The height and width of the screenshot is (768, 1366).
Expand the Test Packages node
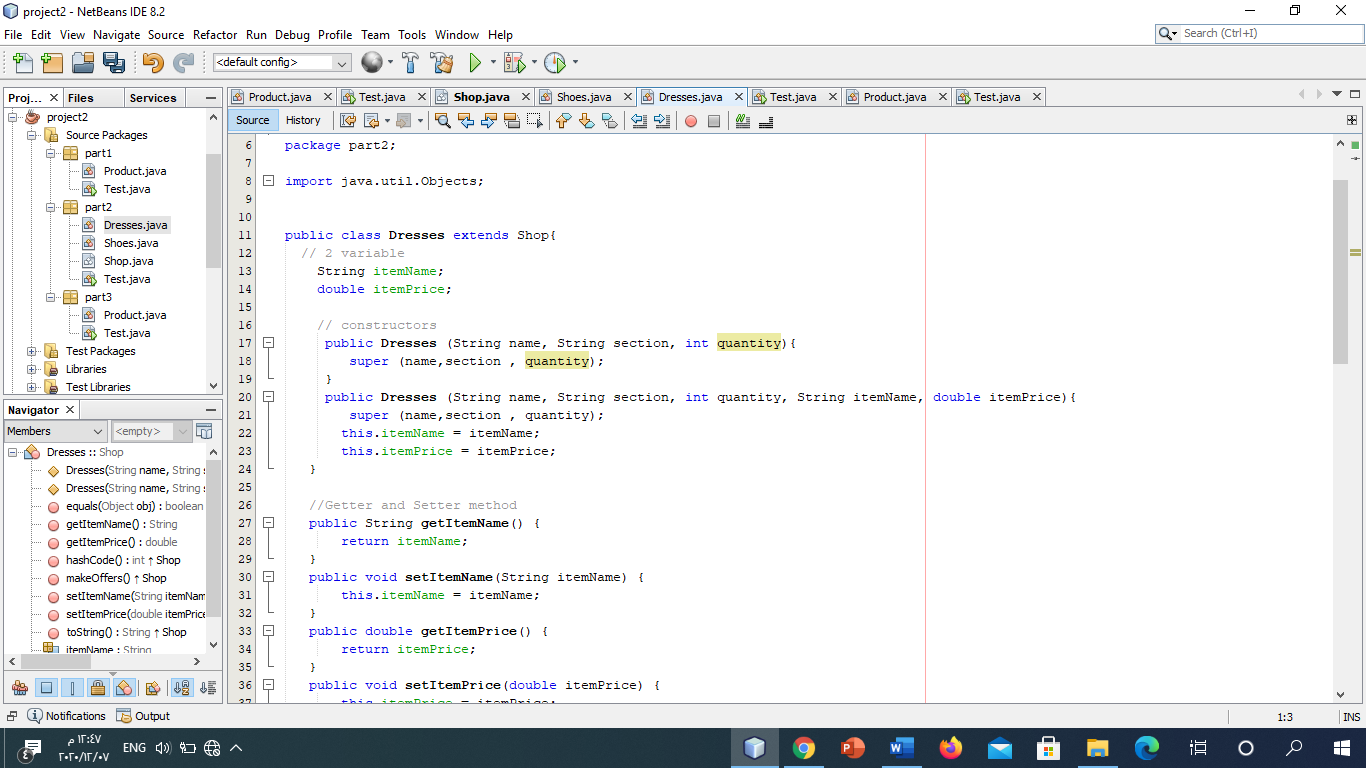(x=32, y=351)
